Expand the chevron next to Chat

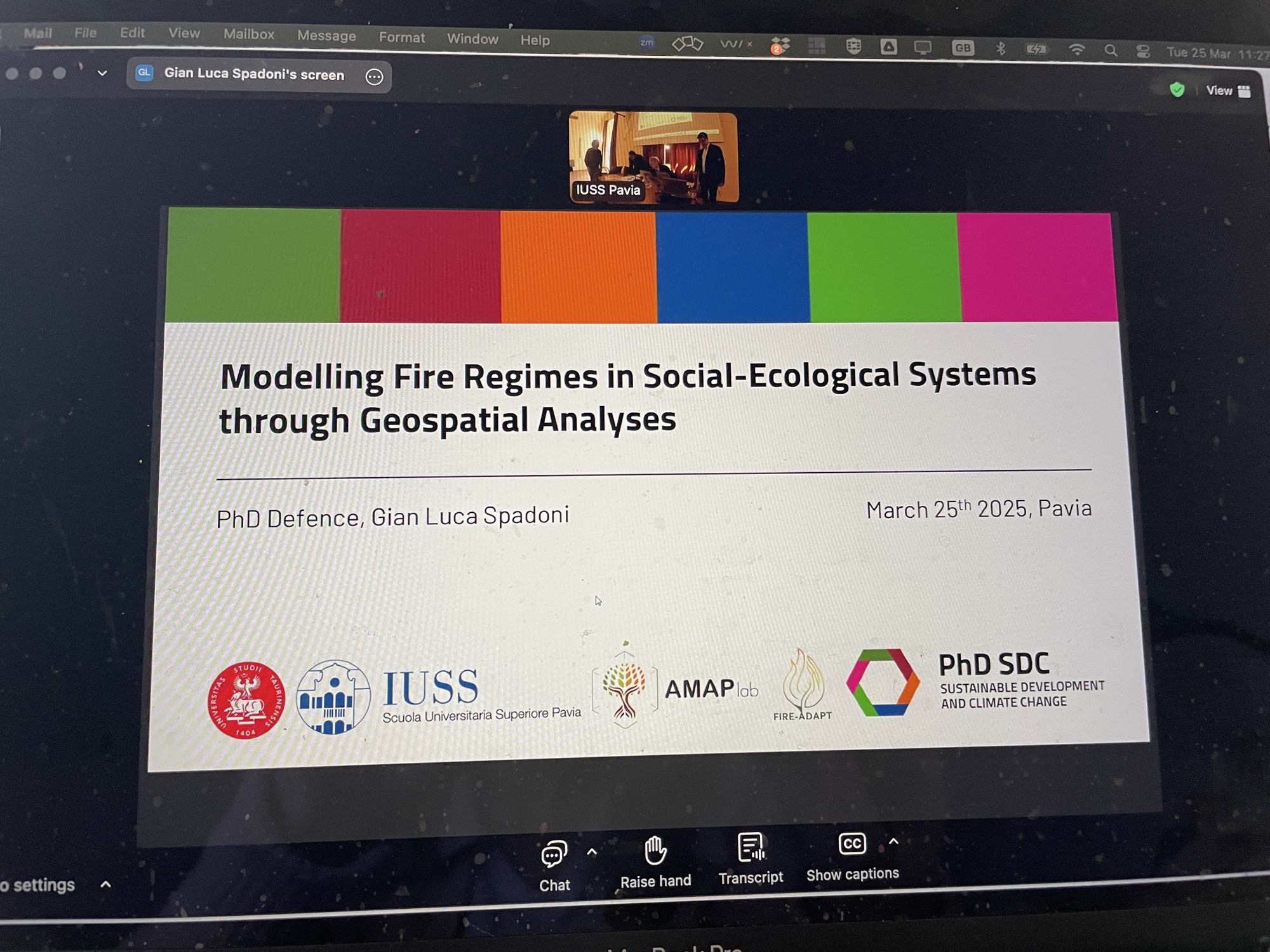click(592, 852)
